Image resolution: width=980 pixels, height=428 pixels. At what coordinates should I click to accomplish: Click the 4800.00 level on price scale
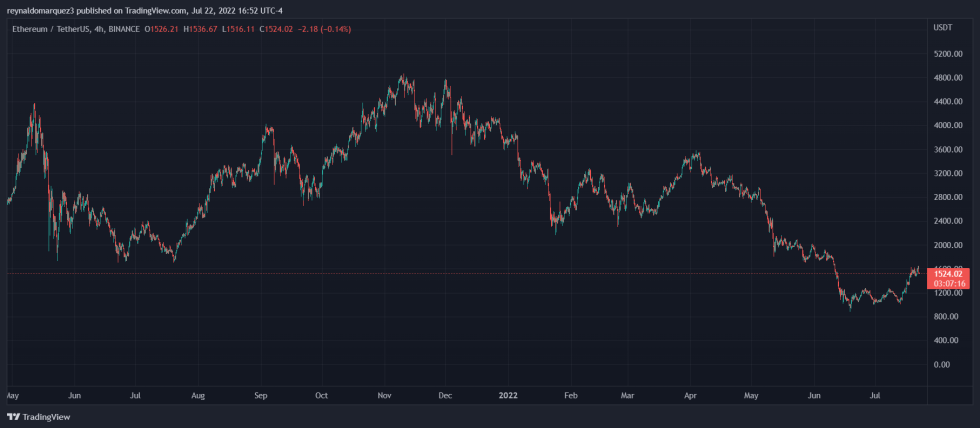click(946, 78)
